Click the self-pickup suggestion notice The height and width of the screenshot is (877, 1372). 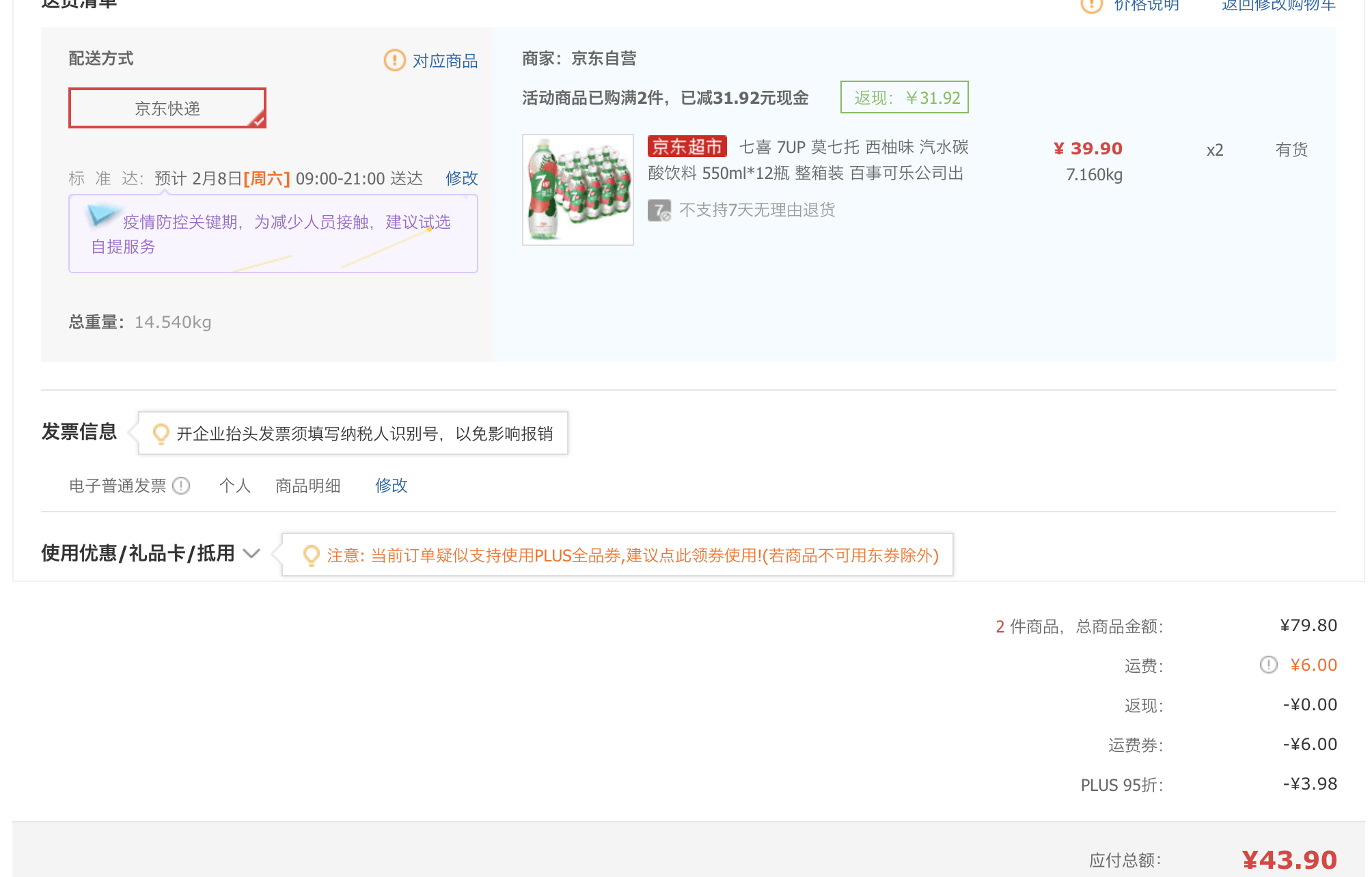[x=273, y=234]
